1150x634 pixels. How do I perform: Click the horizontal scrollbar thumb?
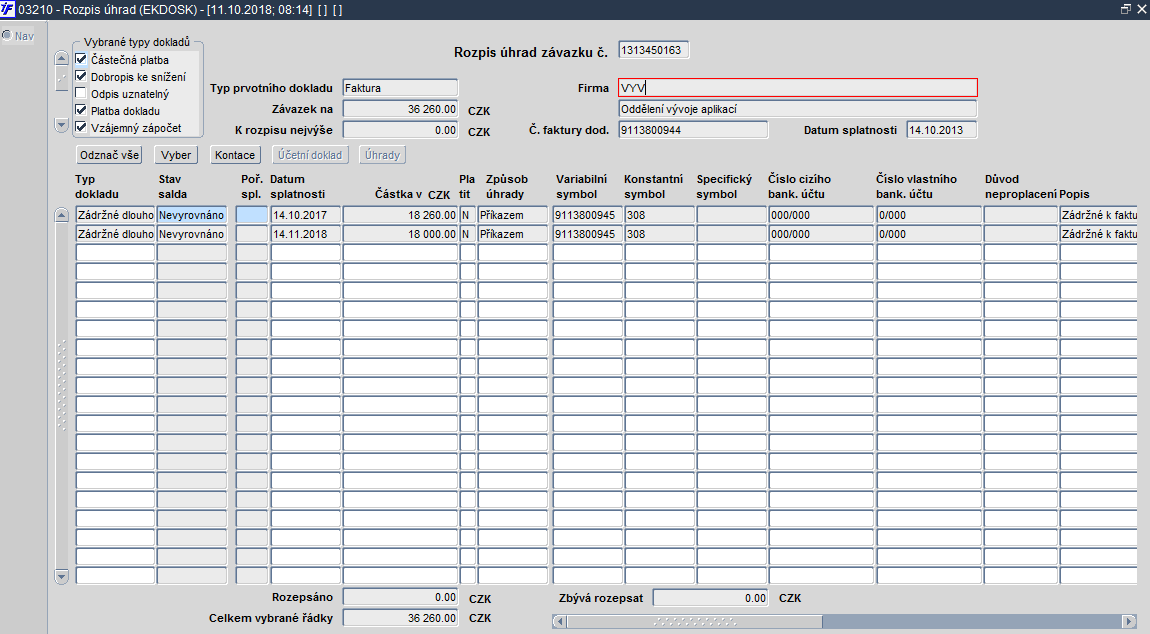pos(695,621)
